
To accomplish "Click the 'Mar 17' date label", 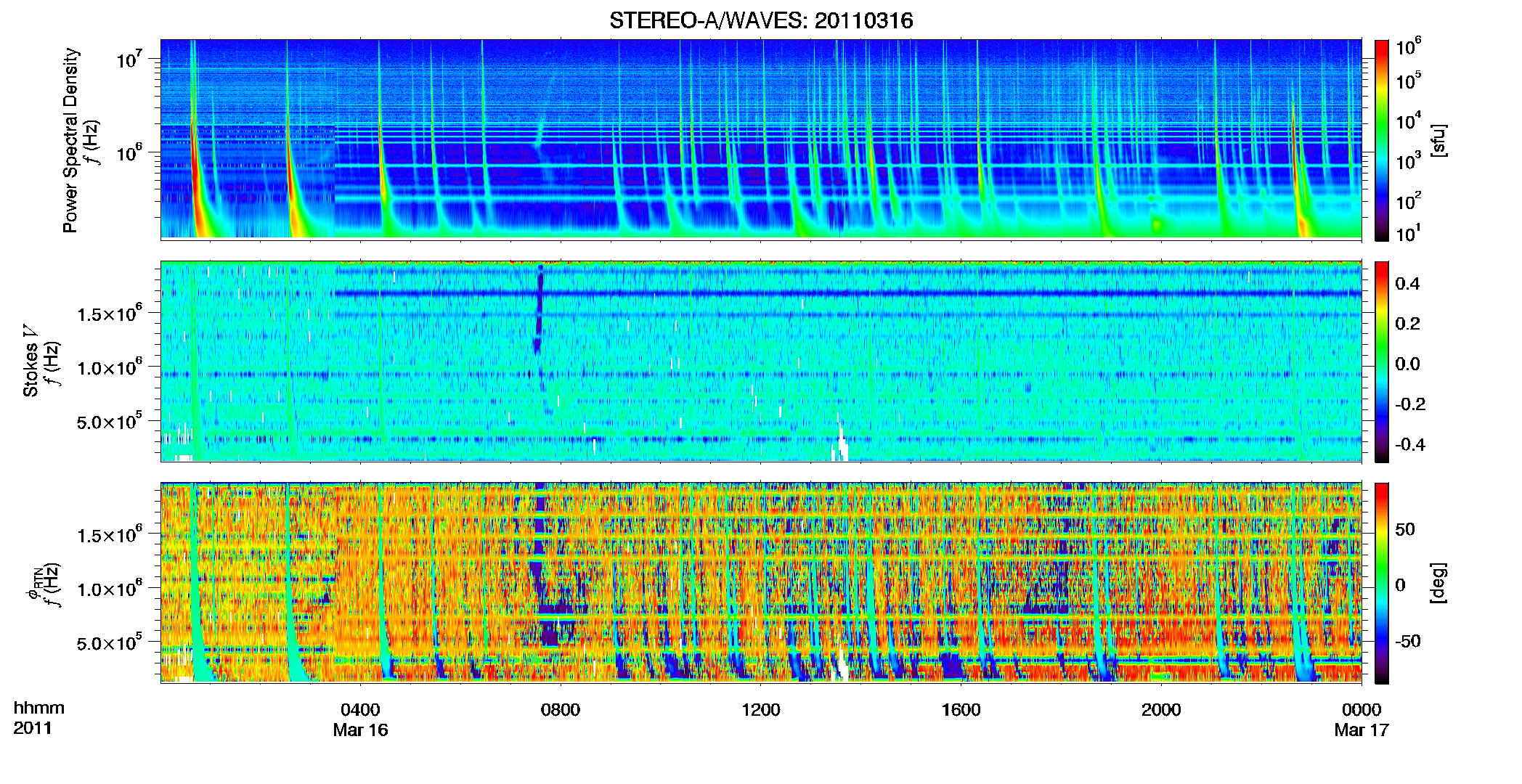I will pyautogui.click(x=1362, y=730).
